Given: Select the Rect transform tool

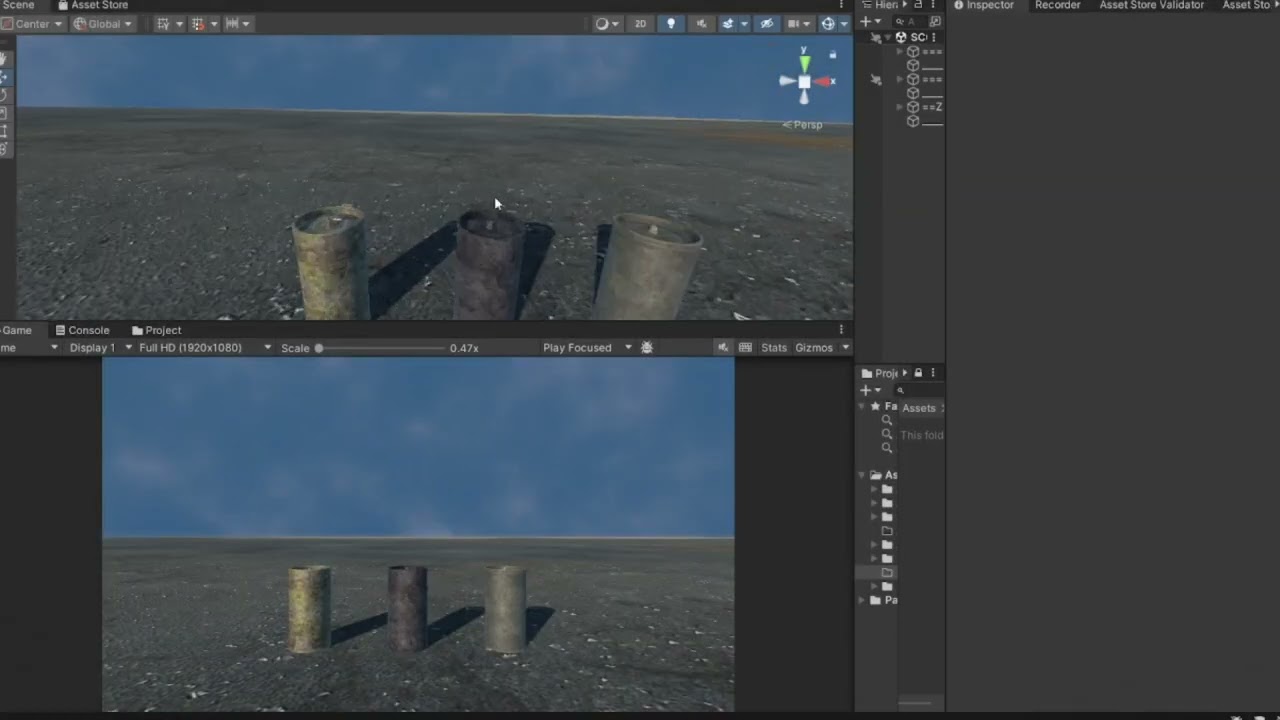Looking at the screenshot, I should [3, 131].
